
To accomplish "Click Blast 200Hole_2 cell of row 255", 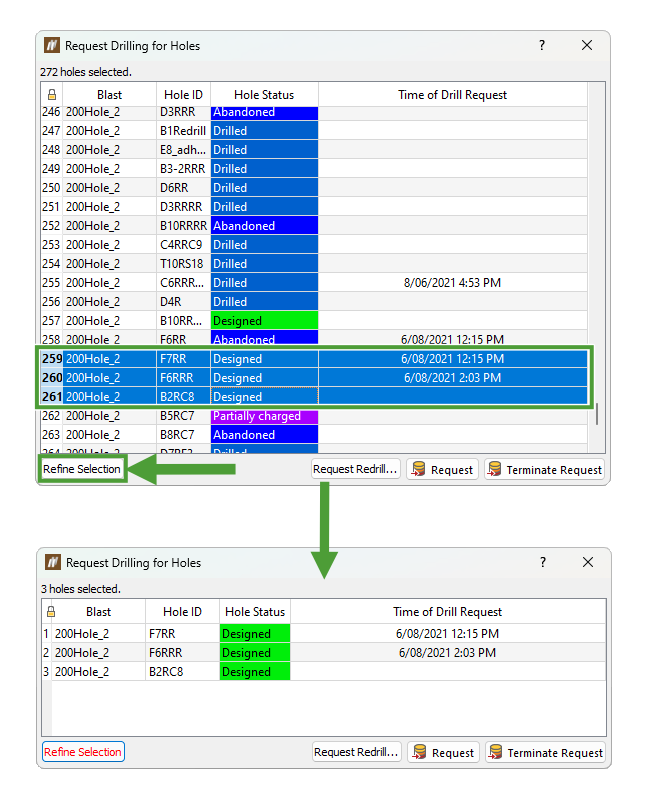I will pos(110,283).
